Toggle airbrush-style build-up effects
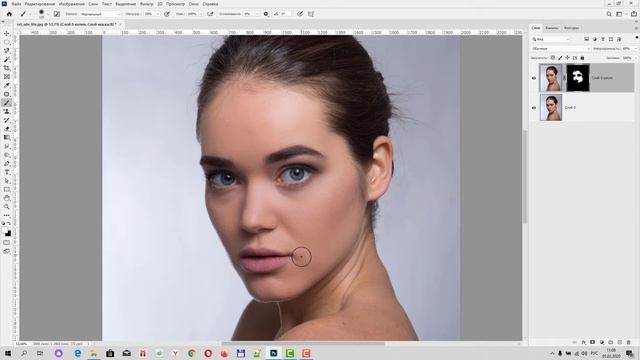640x360 pixels. tap(210, 14)
